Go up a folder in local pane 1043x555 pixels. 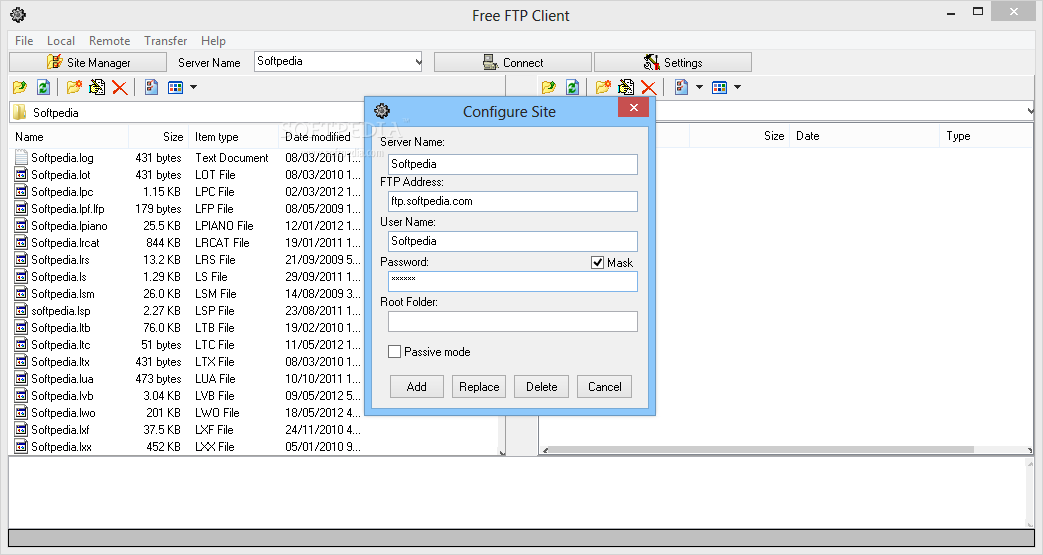(20, 87)
